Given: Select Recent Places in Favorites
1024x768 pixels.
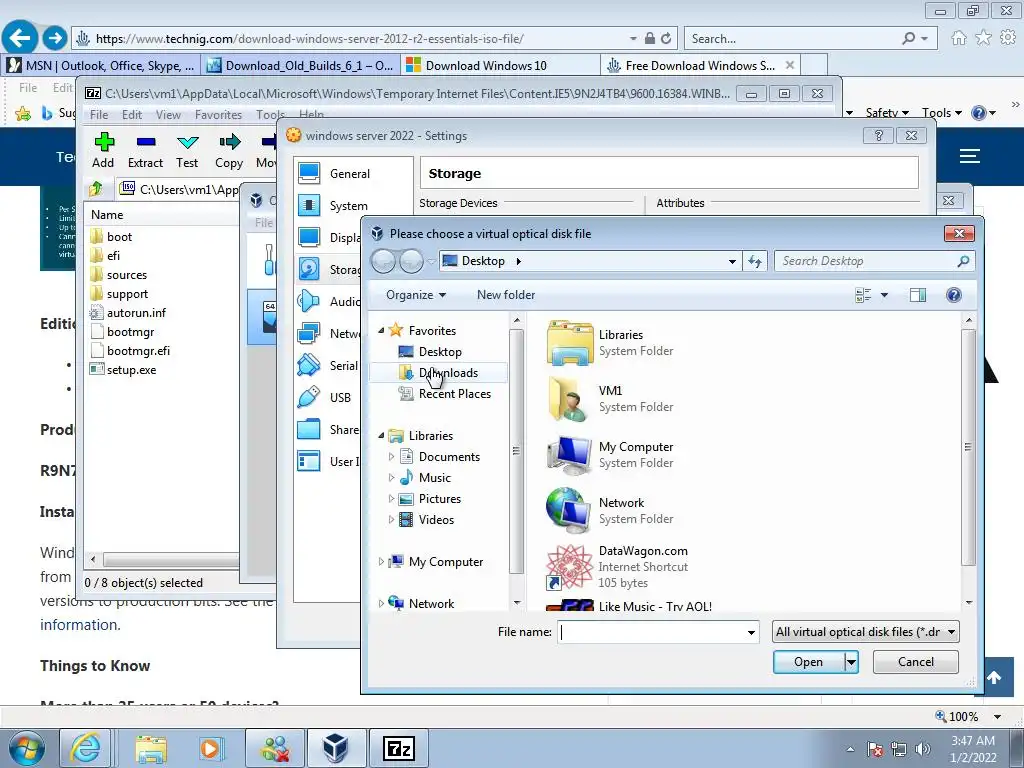Looking at the screenshot, I should (445, 394).
